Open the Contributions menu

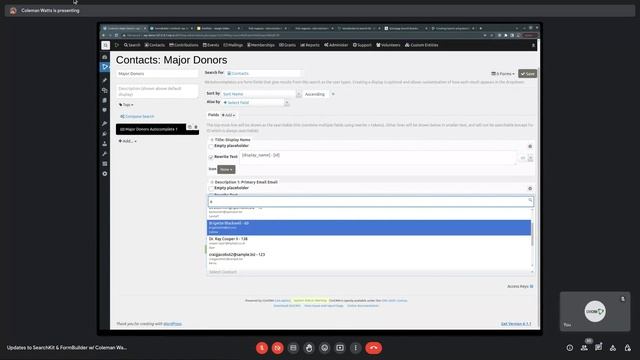184,45
